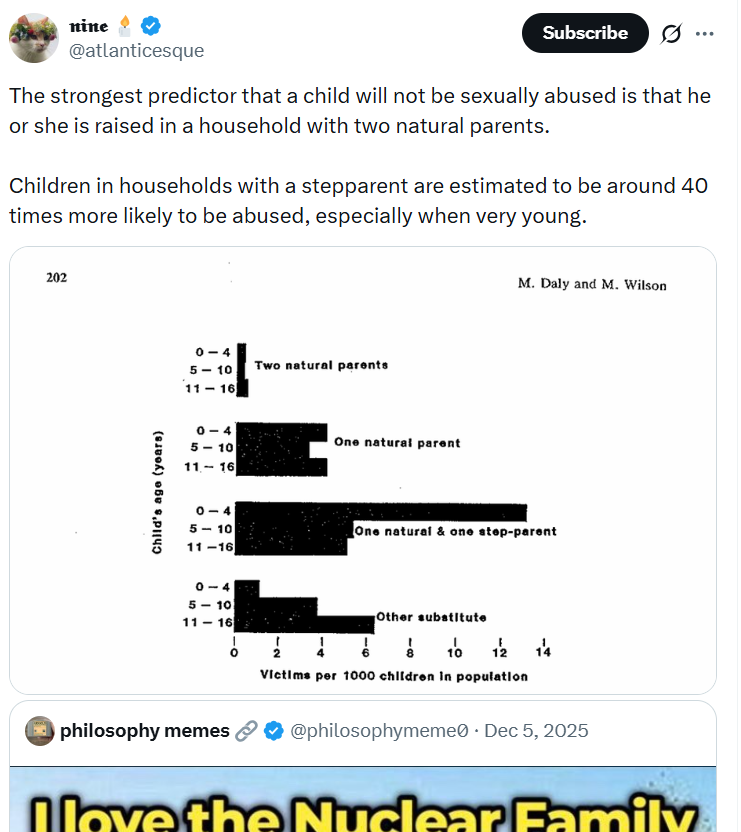Click the Dec 5, 2025 timestamp
The image size is (741, 832).
pos(537,731)
